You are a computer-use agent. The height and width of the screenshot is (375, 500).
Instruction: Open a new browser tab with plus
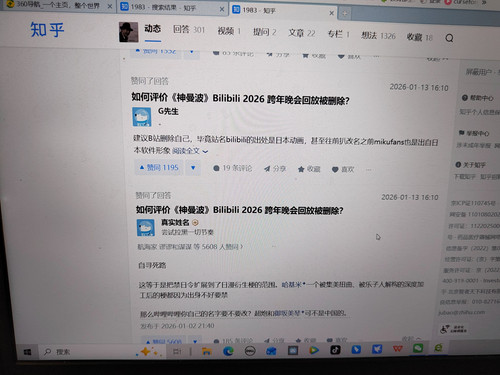(345, 13)
